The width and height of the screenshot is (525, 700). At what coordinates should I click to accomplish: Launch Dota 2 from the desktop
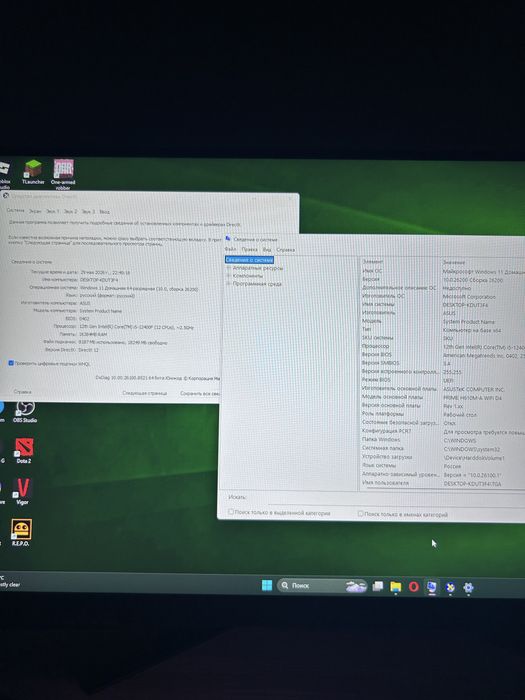(x=24, y=450)
